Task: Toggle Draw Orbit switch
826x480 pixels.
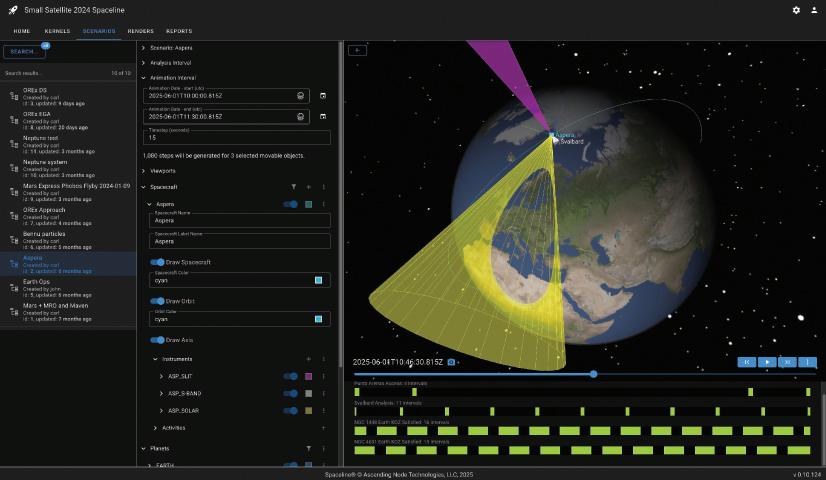Action: click(x=158, y=301)
